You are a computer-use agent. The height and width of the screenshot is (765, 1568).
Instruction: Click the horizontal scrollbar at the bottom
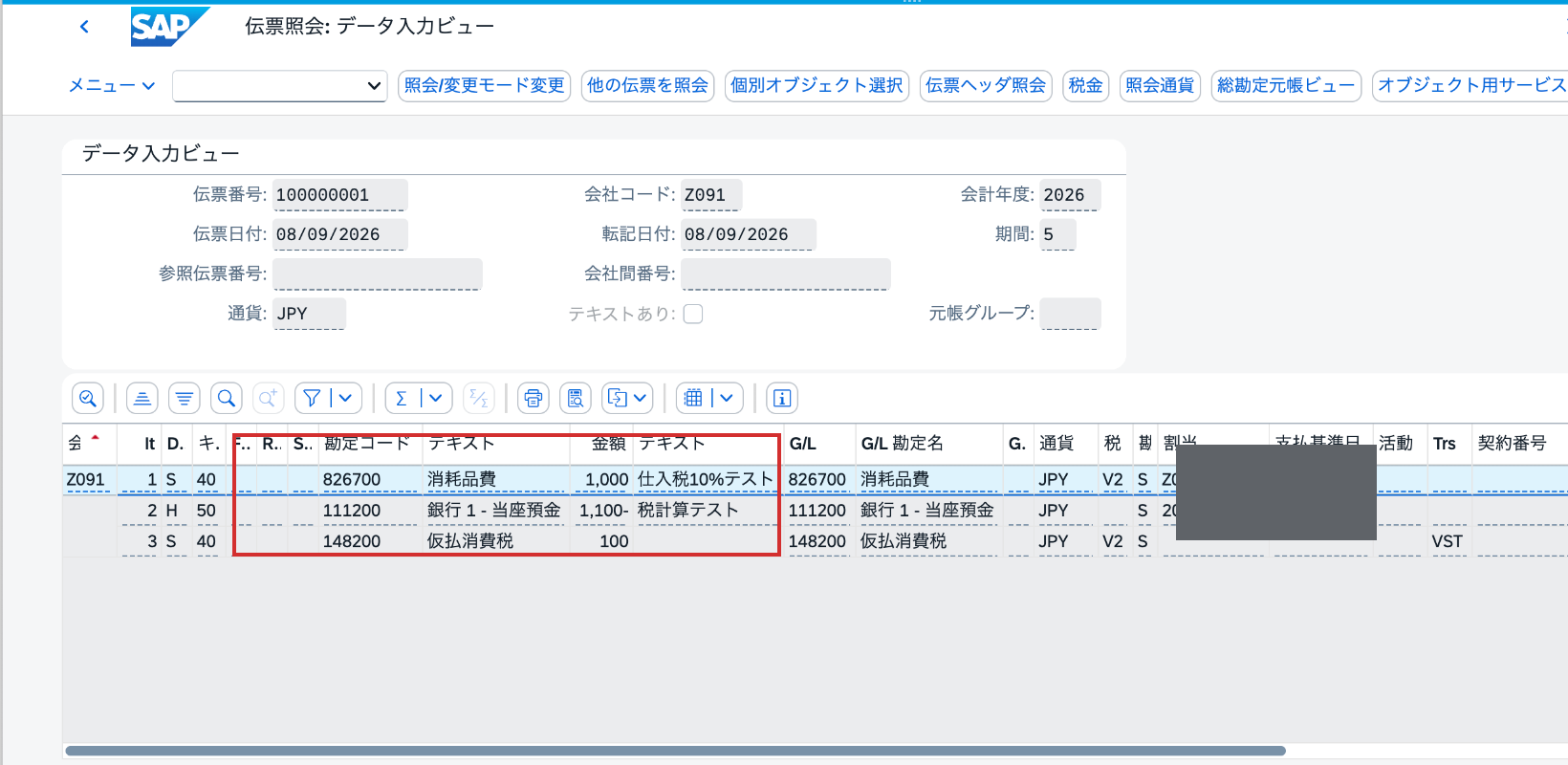[x=675, y=751]
